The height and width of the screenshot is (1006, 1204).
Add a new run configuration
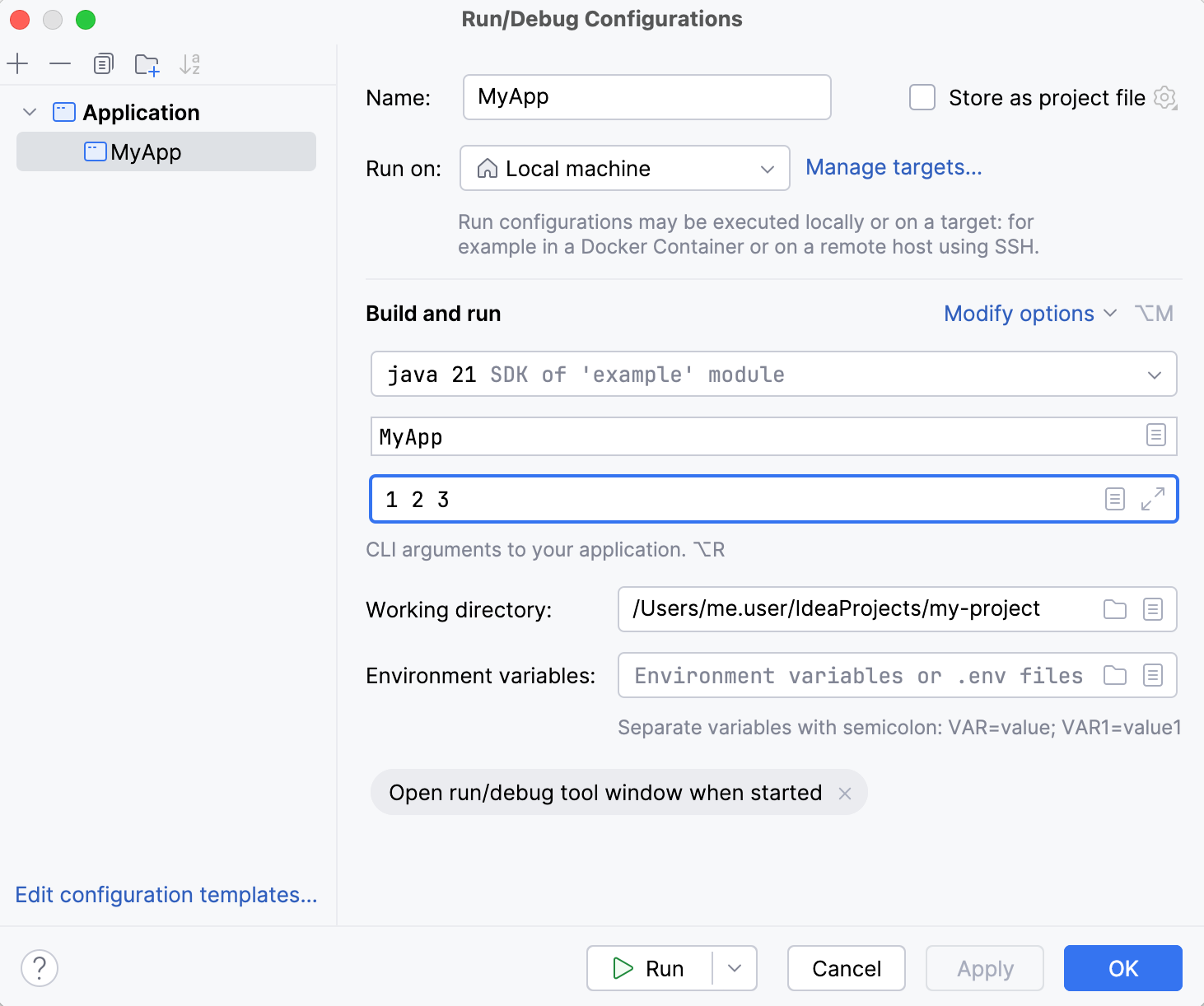coord(17,63)
